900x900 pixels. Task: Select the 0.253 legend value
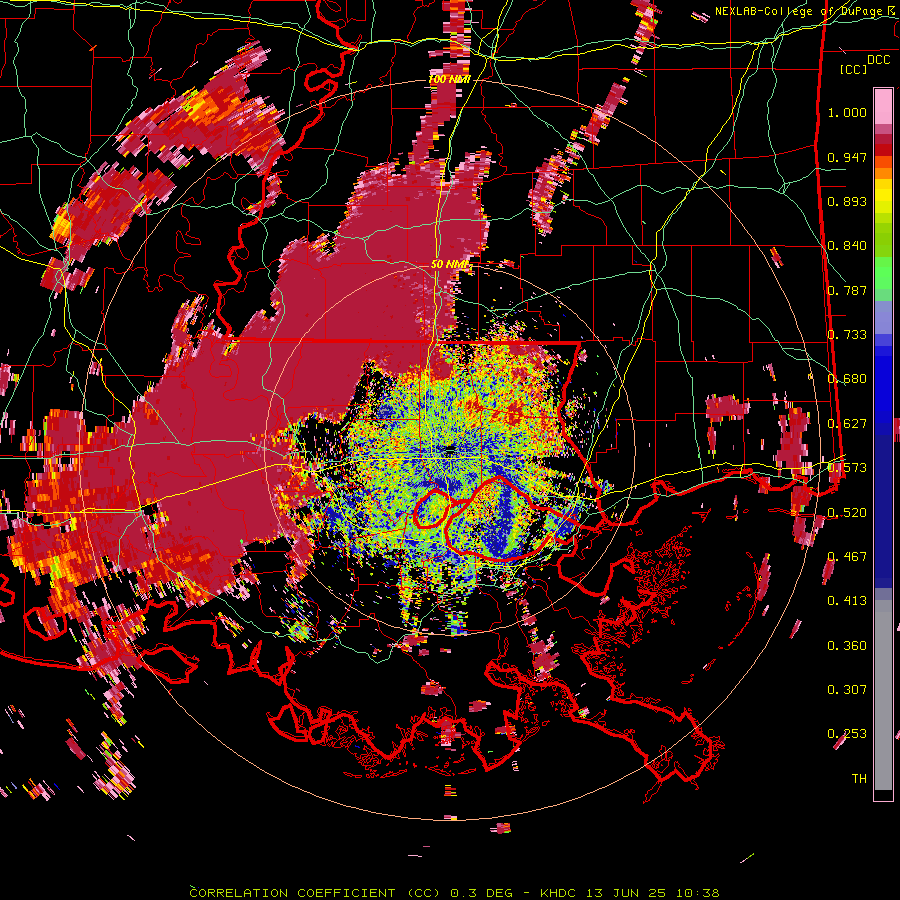(x=847, y=734)
